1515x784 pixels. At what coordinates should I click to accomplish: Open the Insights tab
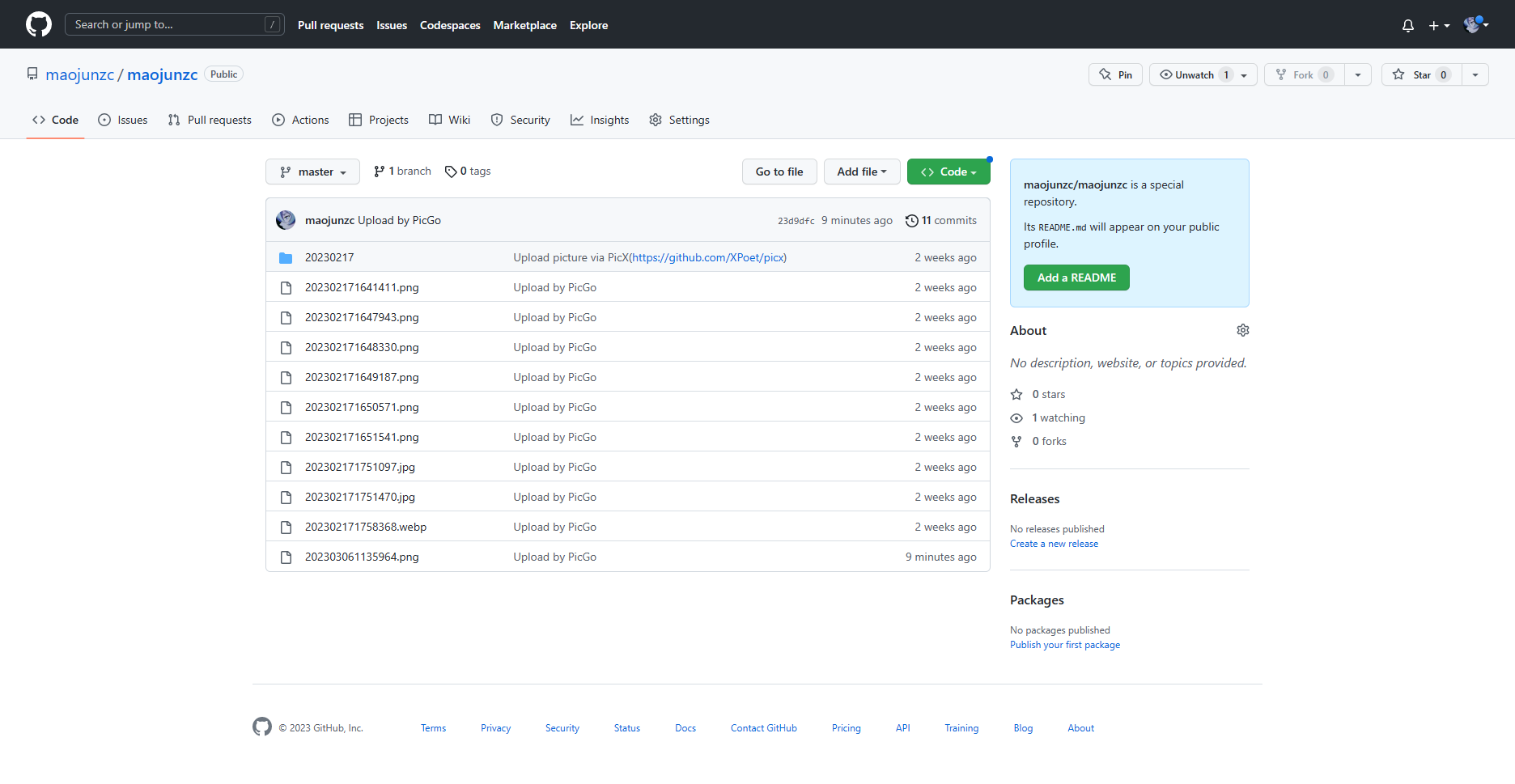click(x=600, y=120)
